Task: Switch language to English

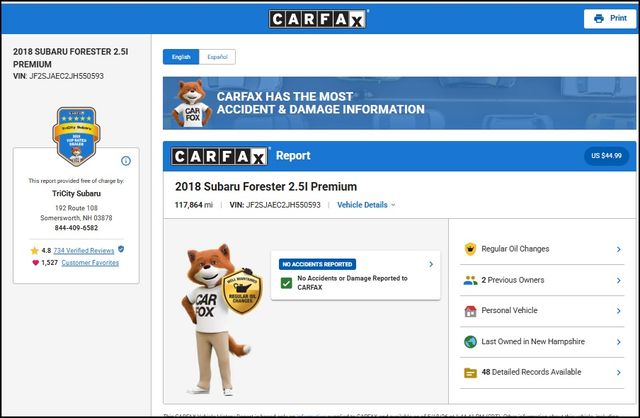Action: coord(181,57)
